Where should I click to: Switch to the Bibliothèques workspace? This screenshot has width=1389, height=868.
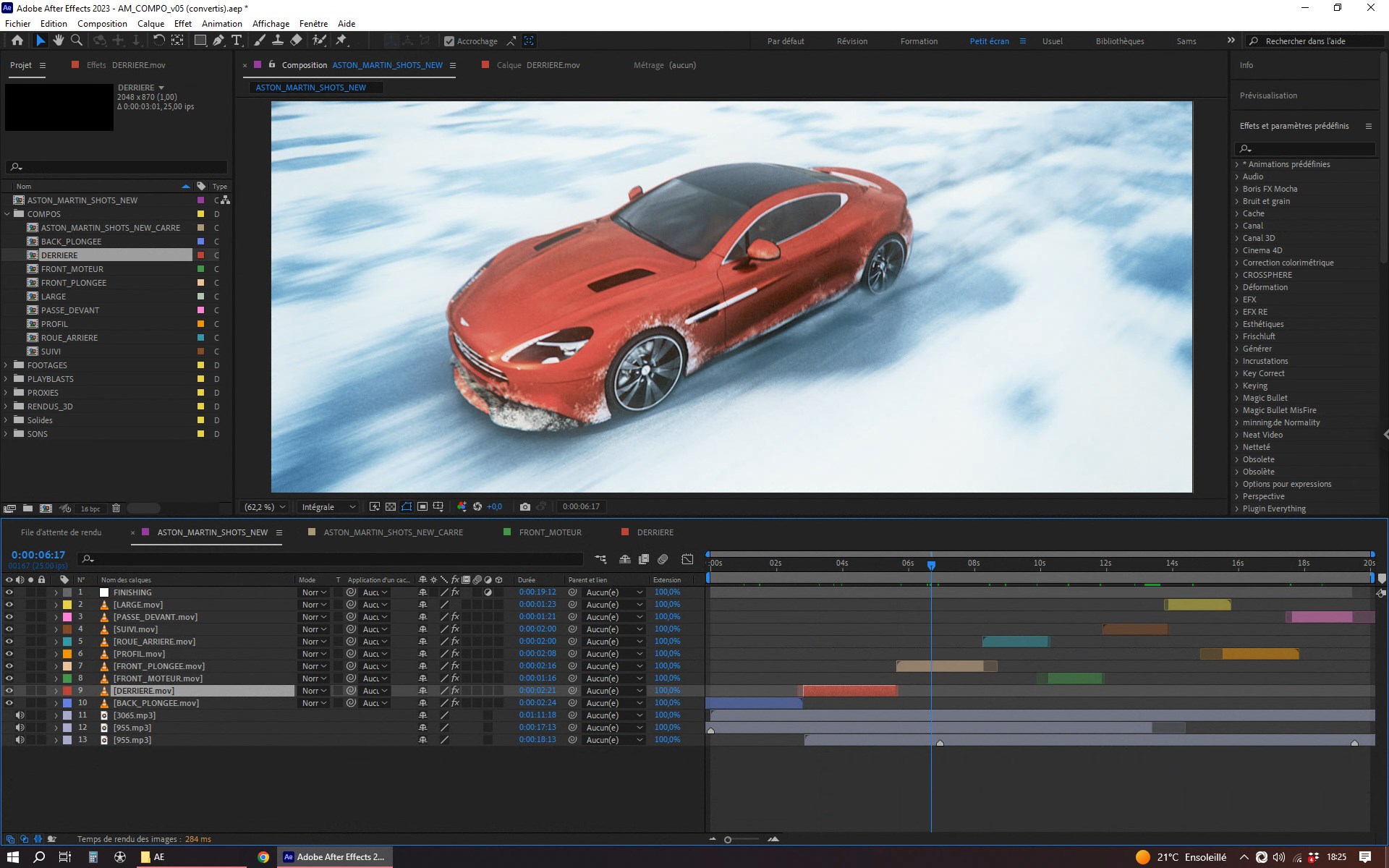click(x=1120, y=41)
